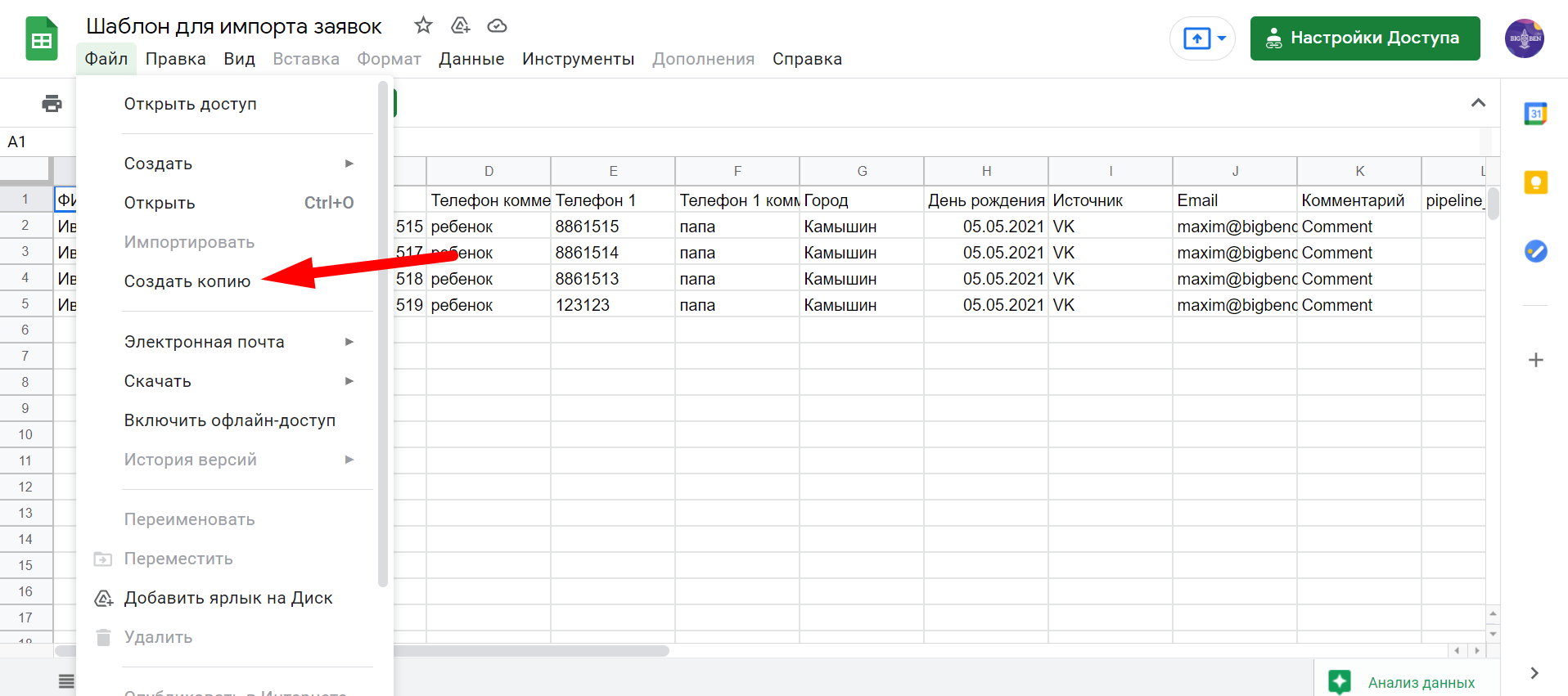
Task: Expand the Скачать submenu
Action: click(228, 381)
